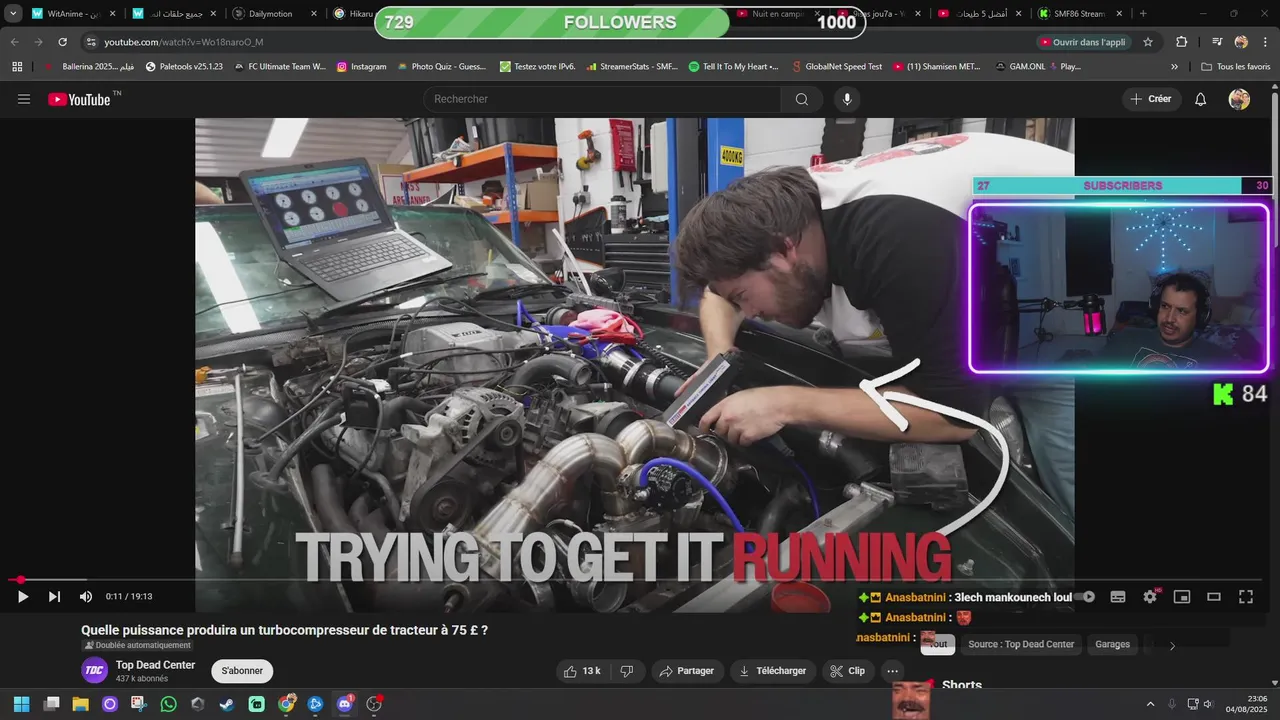1280x720 pixels.
Task: Switch to SMF86 Stream tab
Action: [x=1080, y=14]
